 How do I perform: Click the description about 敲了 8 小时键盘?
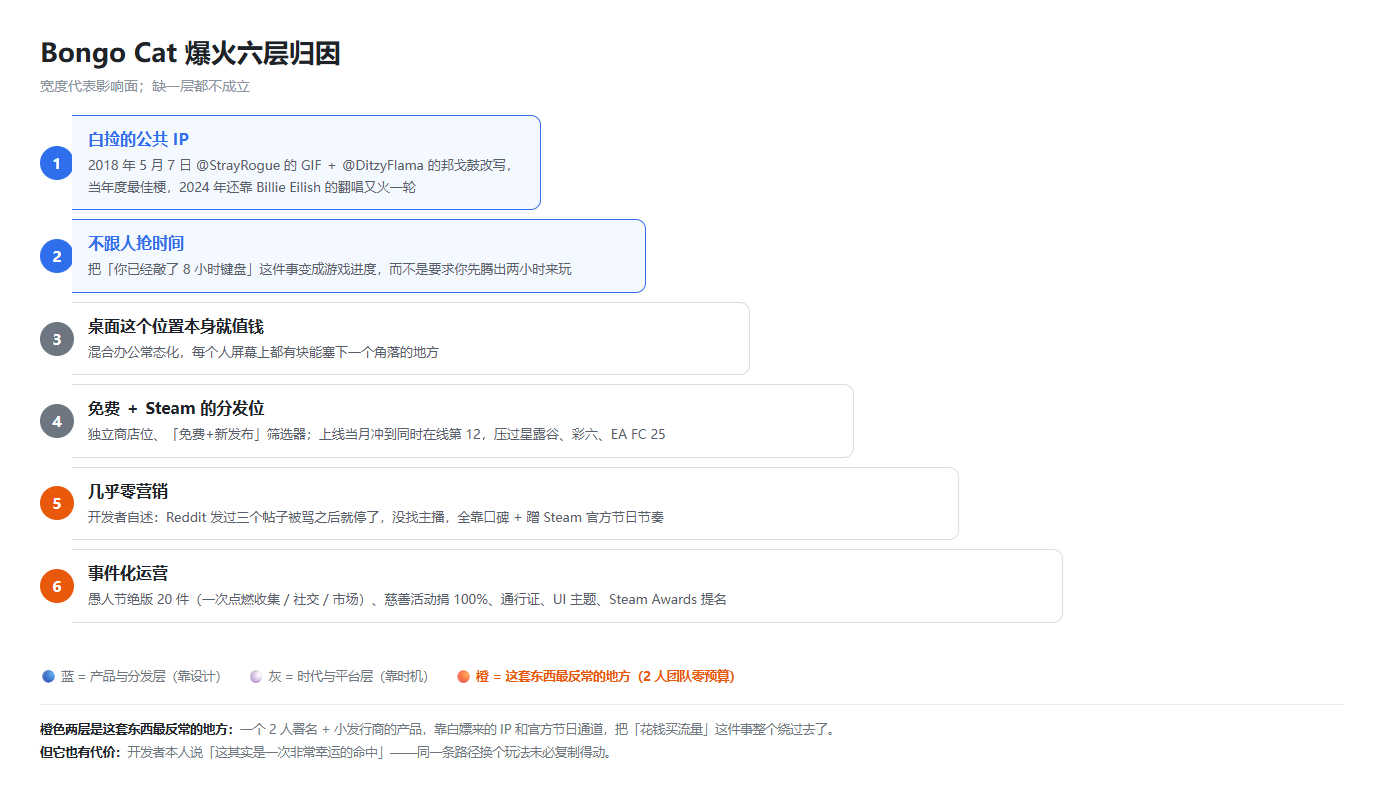point(330,269)
